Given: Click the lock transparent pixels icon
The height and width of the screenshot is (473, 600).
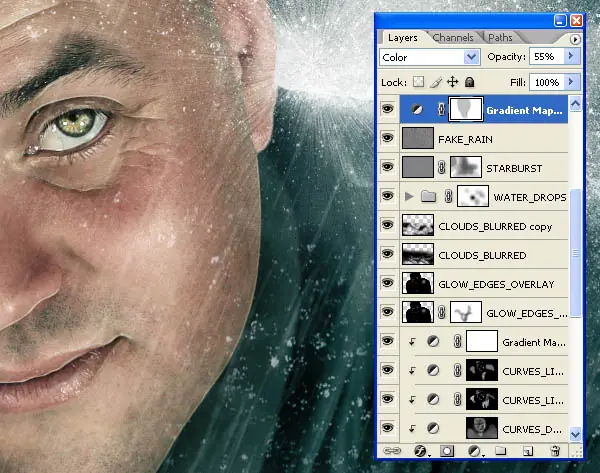Looking at the screenshot, I should tap(419, 82).
